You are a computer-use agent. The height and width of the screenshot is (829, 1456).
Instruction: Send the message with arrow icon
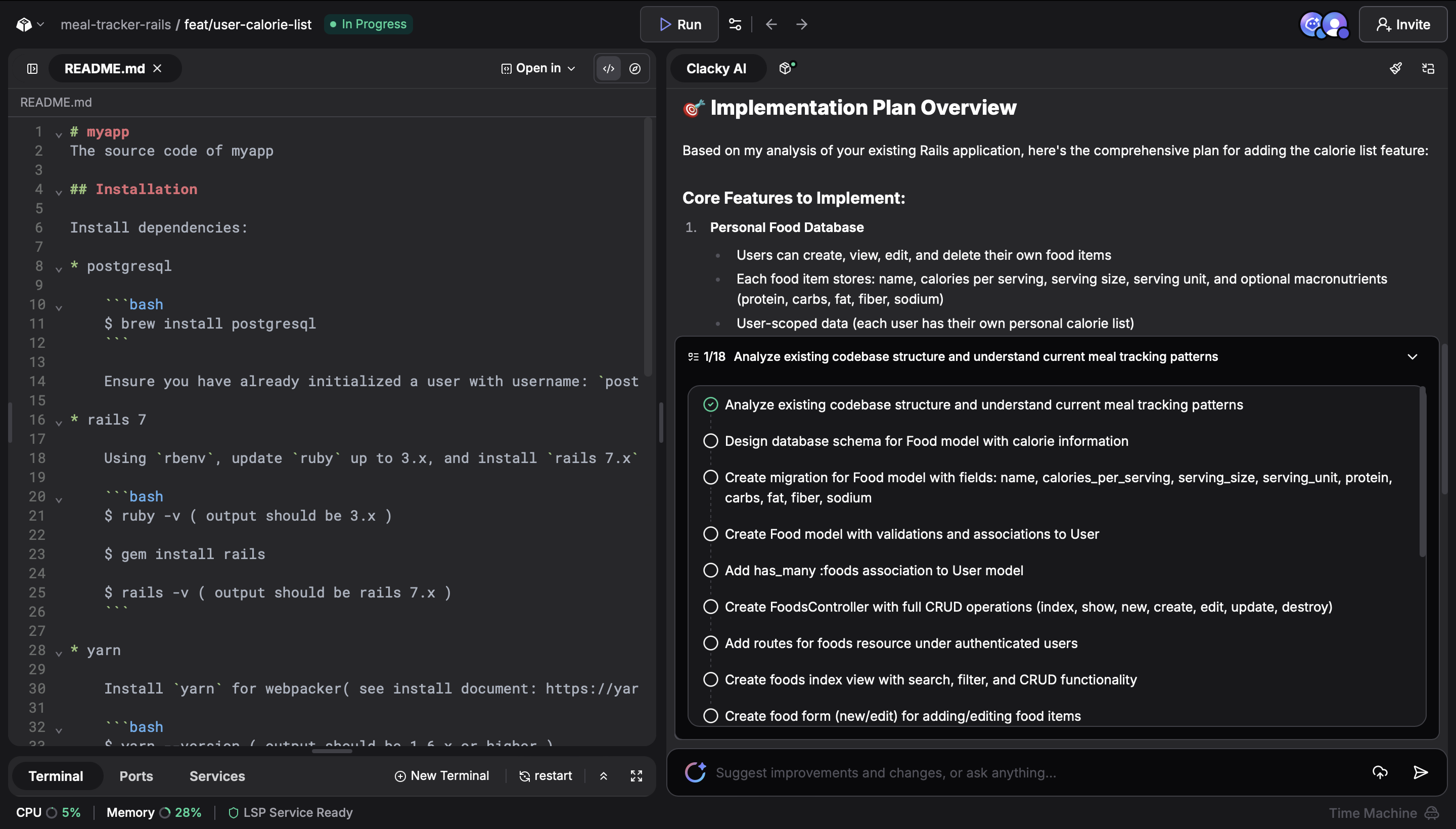coord(1421,772)
